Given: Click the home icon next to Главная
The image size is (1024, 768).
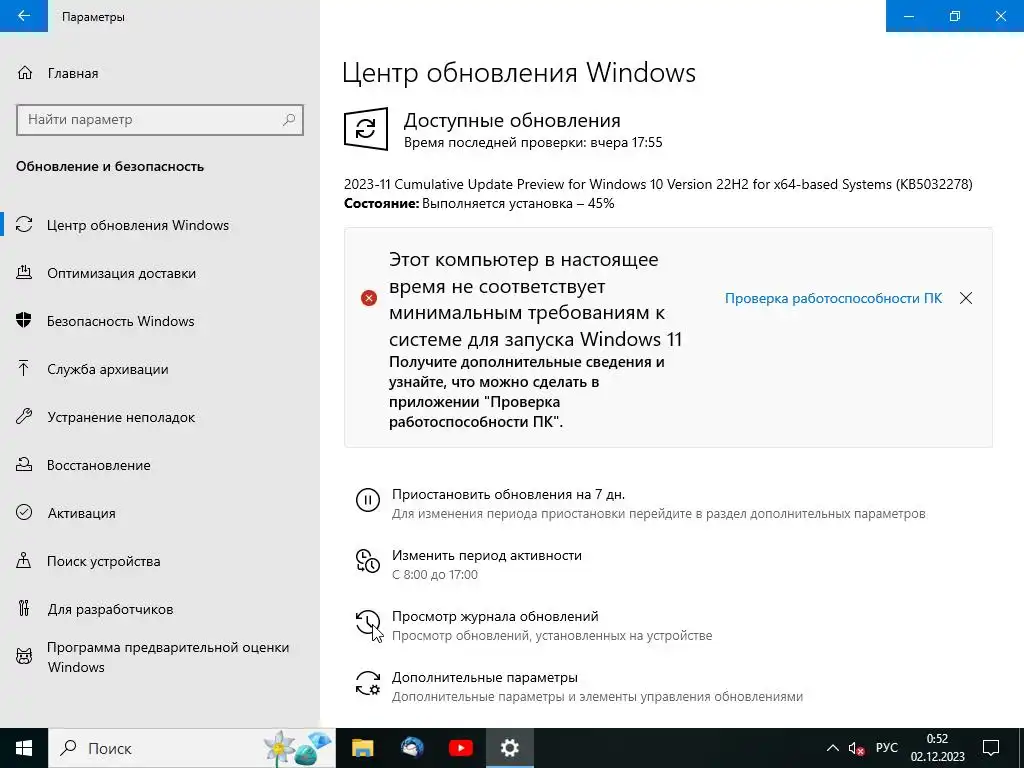Looking at the screenshot, I should point(25,73).
